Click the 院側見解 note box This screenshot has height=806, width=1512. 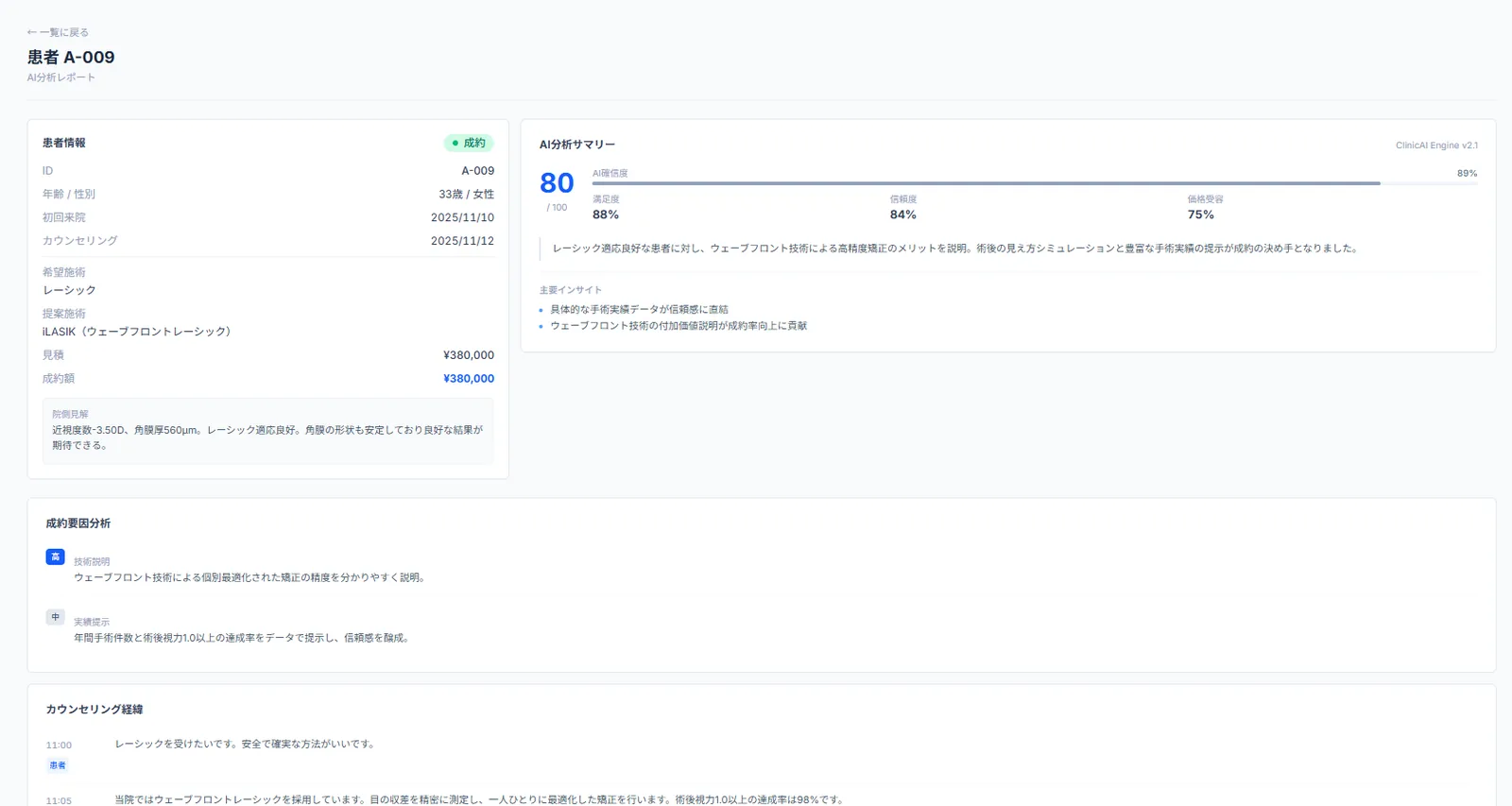tap(268, 431)
